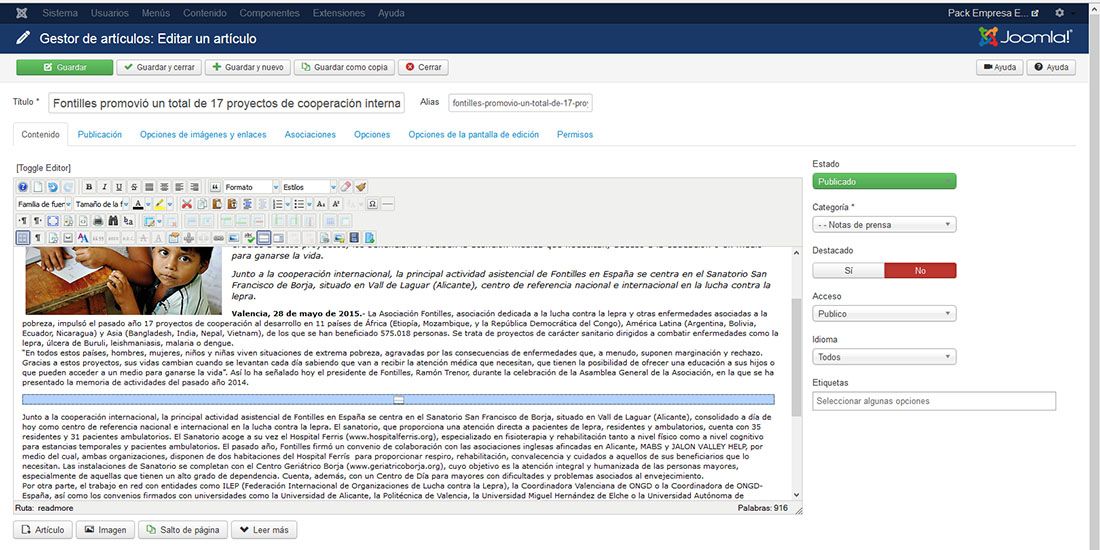Click the find and replace icon

[128, 221]
